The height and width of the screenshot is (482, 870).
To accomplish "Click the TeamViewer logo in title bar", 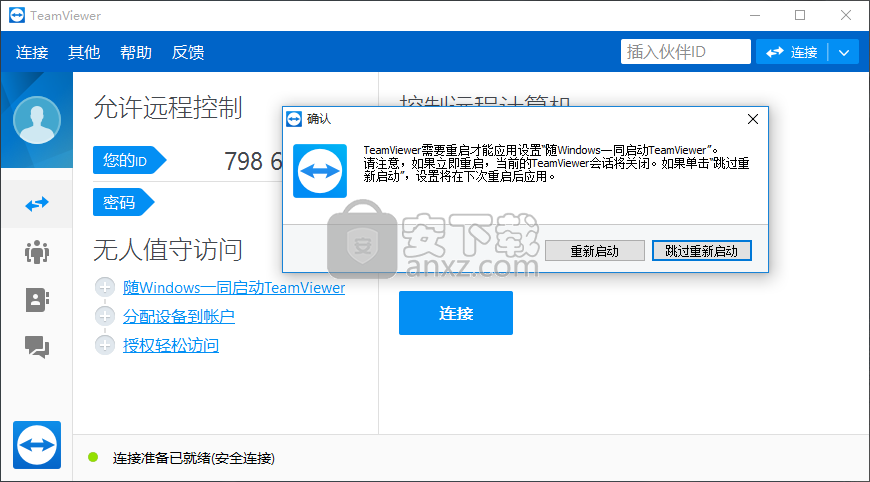I will click(17, 16).
